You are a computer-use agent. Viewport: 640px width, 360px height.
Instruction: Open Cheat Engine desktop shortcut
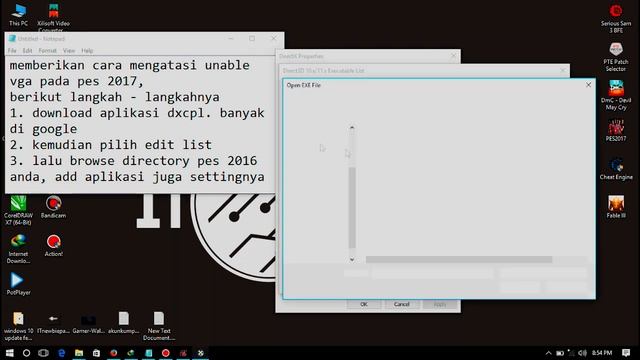[x=616, y=169]
